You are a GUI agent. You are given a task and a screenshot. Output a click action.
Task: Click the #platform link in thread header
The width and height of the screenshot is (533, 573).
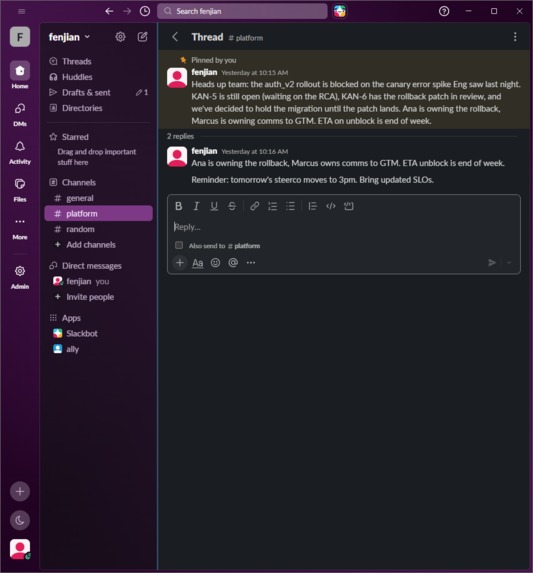click(x=245, y=38)
